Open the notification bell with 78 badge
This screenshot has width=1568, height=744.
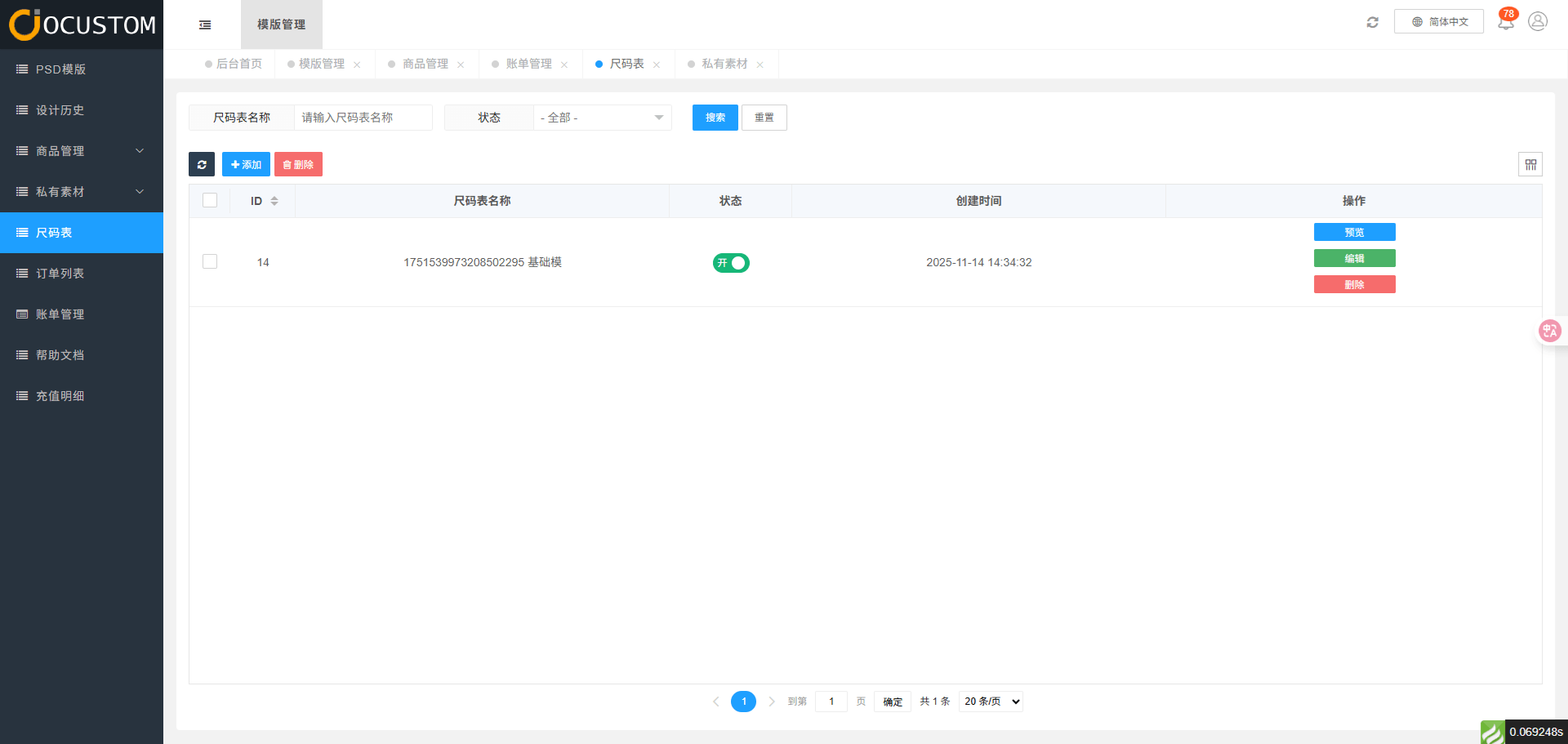pos(1505,22)
